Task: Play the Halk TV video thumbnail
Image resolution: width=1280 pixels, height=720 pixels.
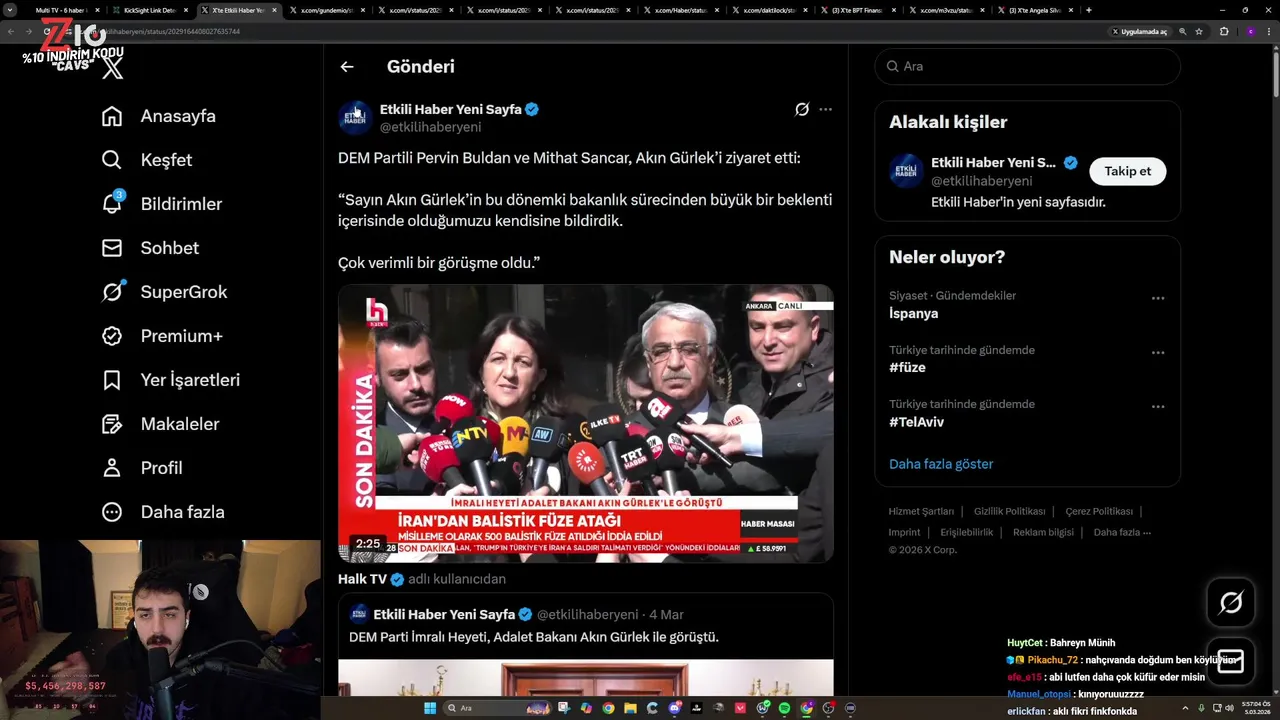Action: [585, 423]
